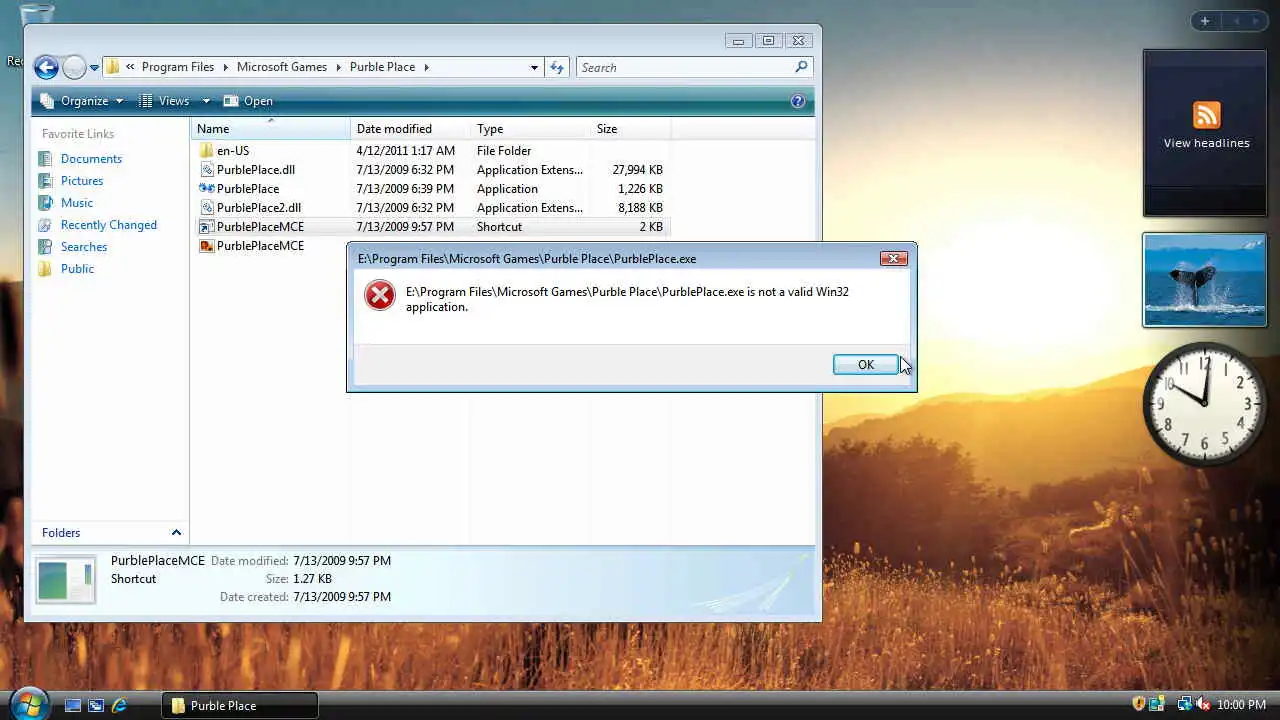This screenshot has height=720, width=1280.
Task: Open the Windows Start orb
Action: (x=28, y=704)
